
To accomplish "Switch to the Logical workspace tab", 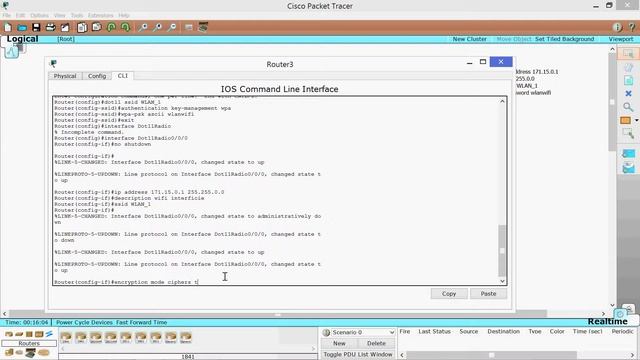I will [22, 39].
